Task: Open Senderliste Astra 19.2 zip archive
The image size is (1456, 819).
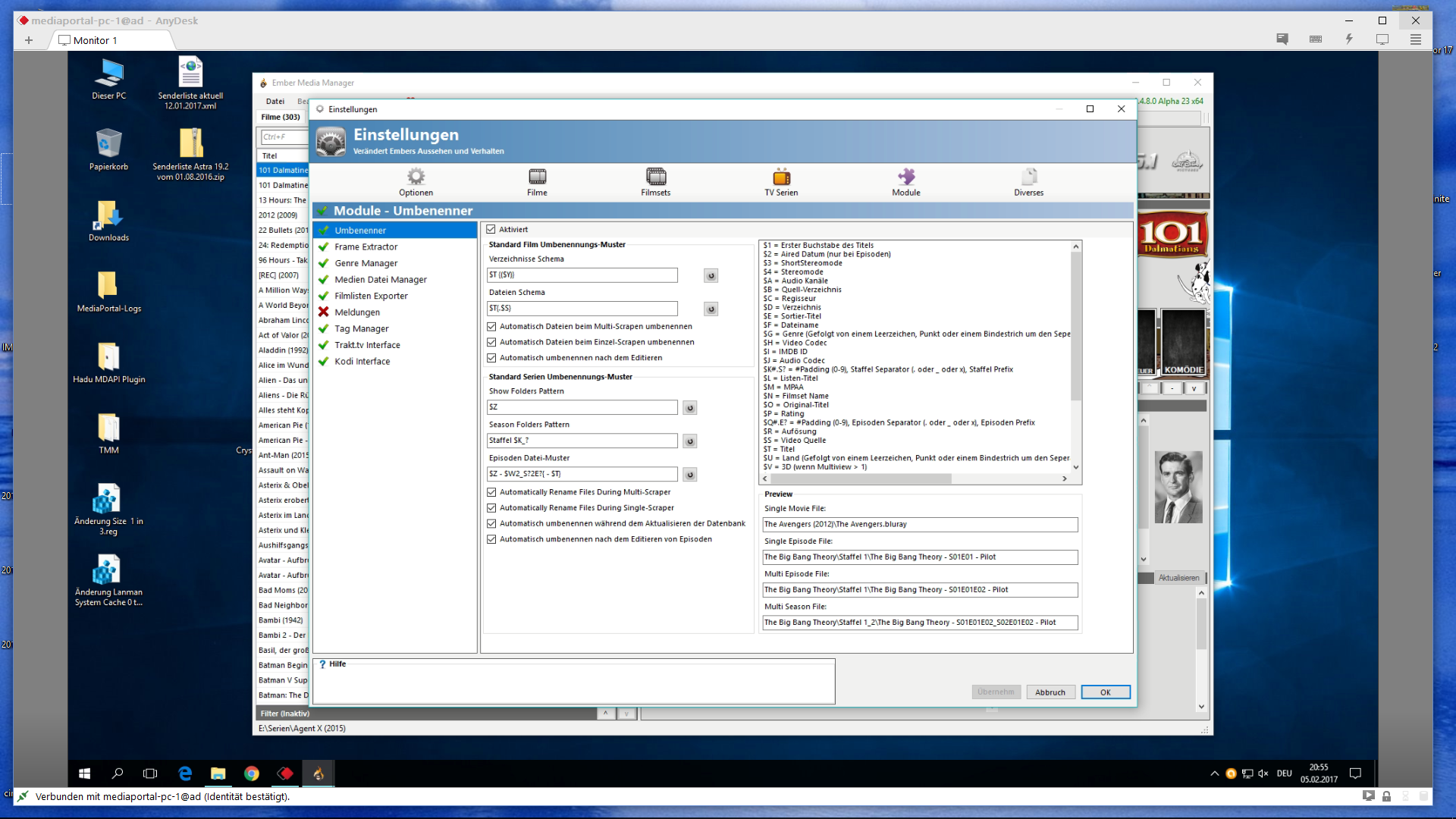Action: (x=190, y=154)
